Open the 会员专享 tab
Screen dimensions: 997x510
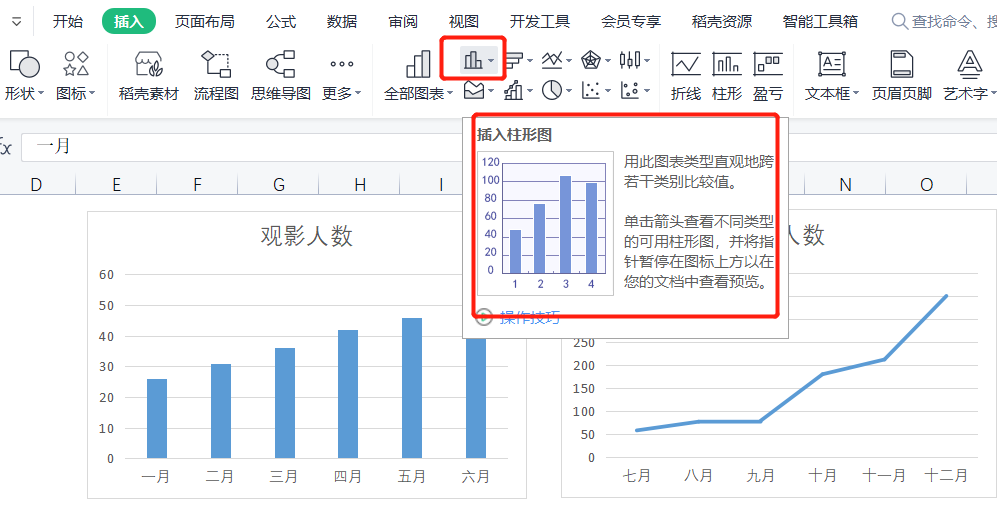point(631,22)
